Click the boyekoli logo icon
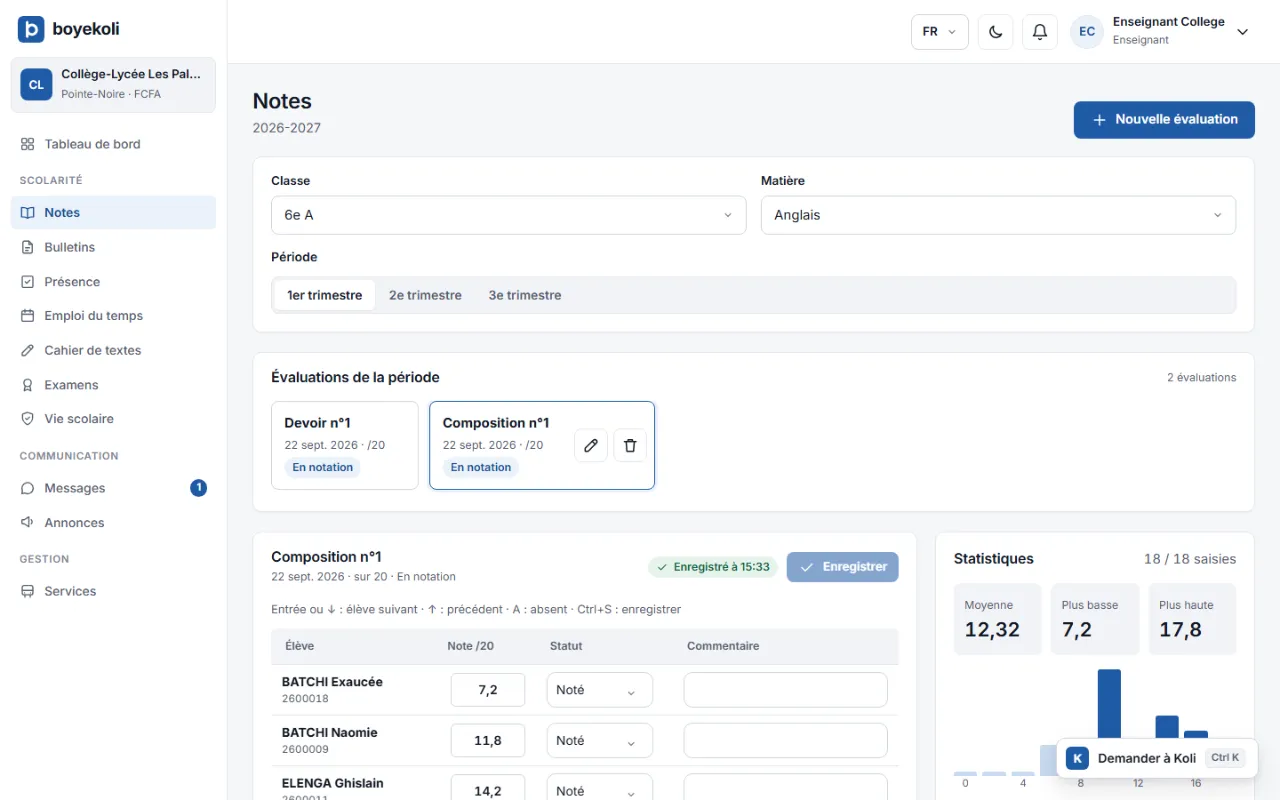Screen dimensions: 1280x800 point(31,29)
